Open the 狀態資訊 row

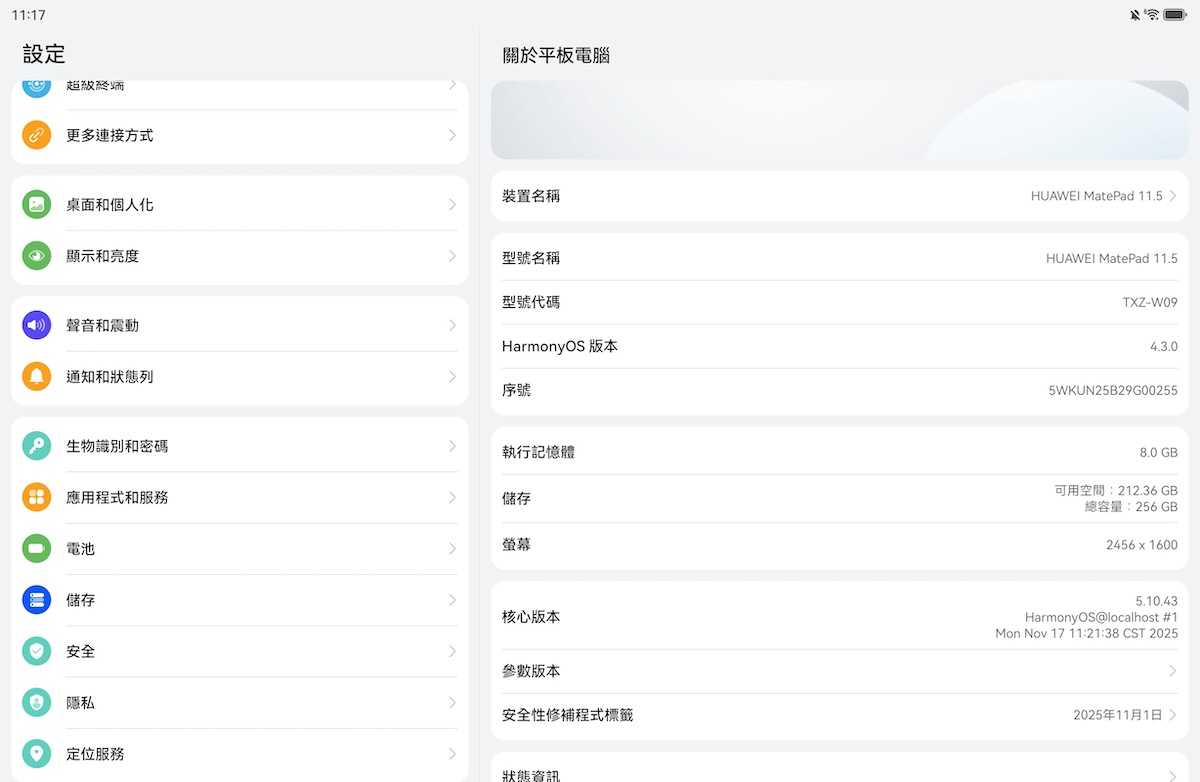[x=838, y=773]
